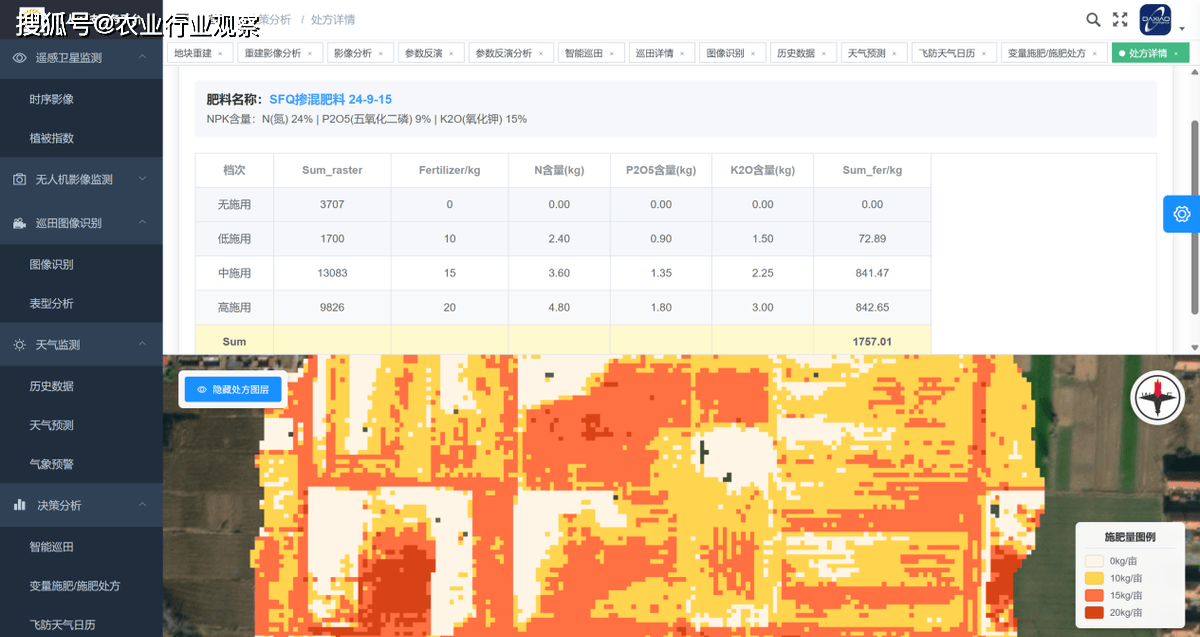Click the camera icon for 无人机影像监测

tap(19, 180)
